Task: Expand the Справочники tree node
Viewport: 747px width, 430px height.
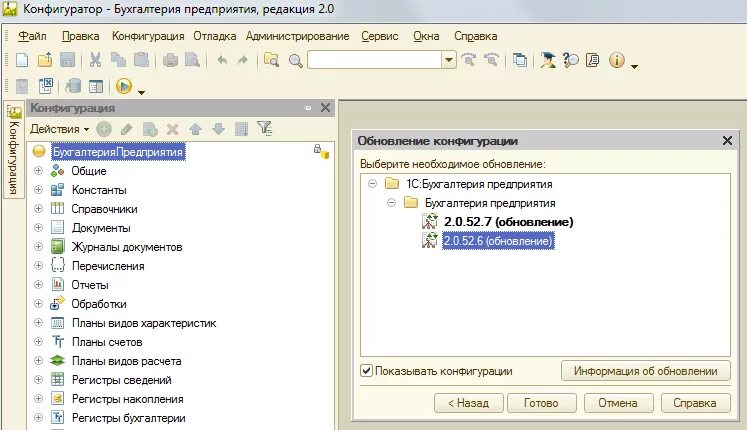Action: click(x=39, y=209)
